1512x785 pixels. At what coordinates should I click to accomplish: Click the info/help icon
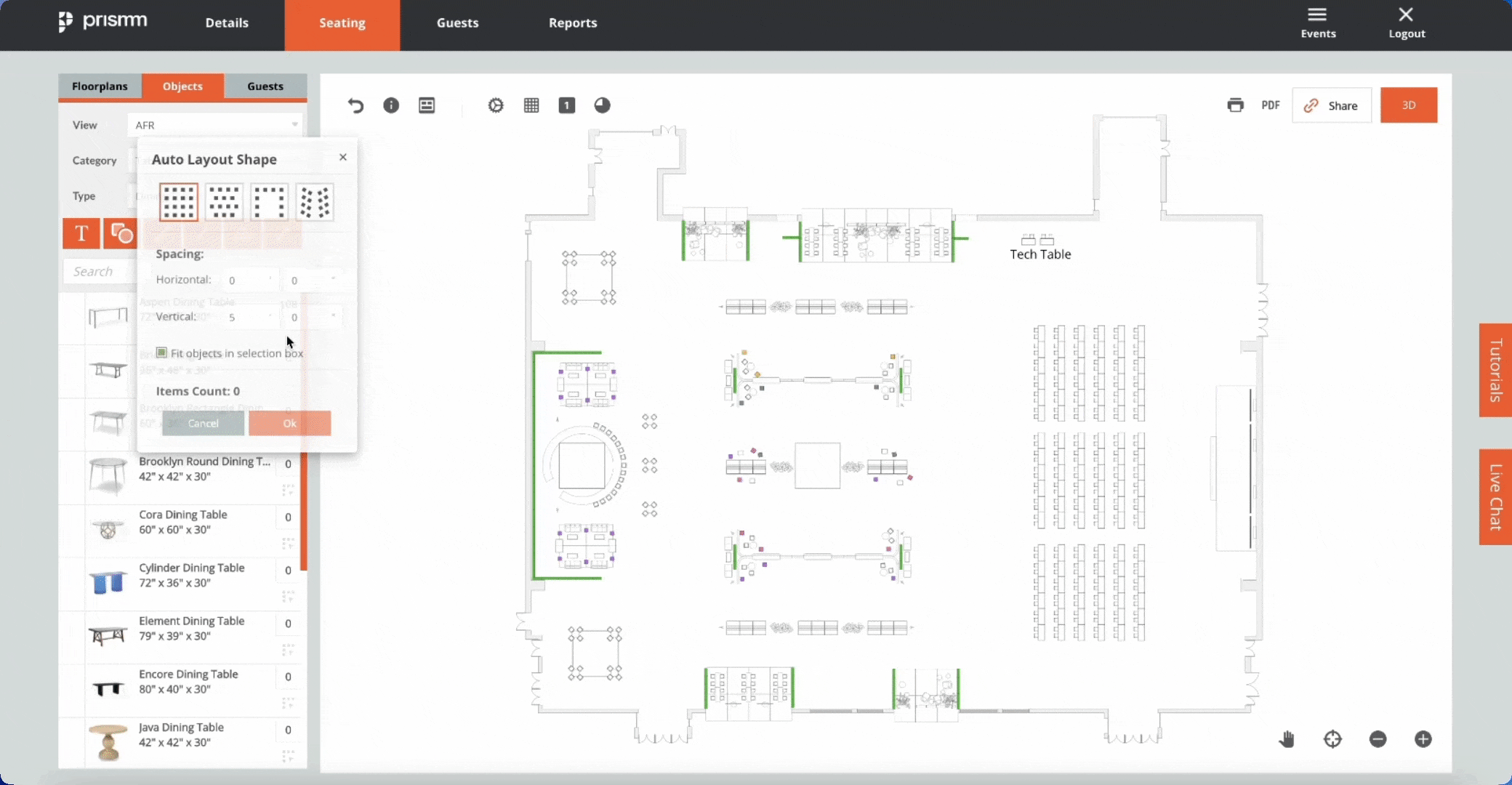click(x=390, y=105)
